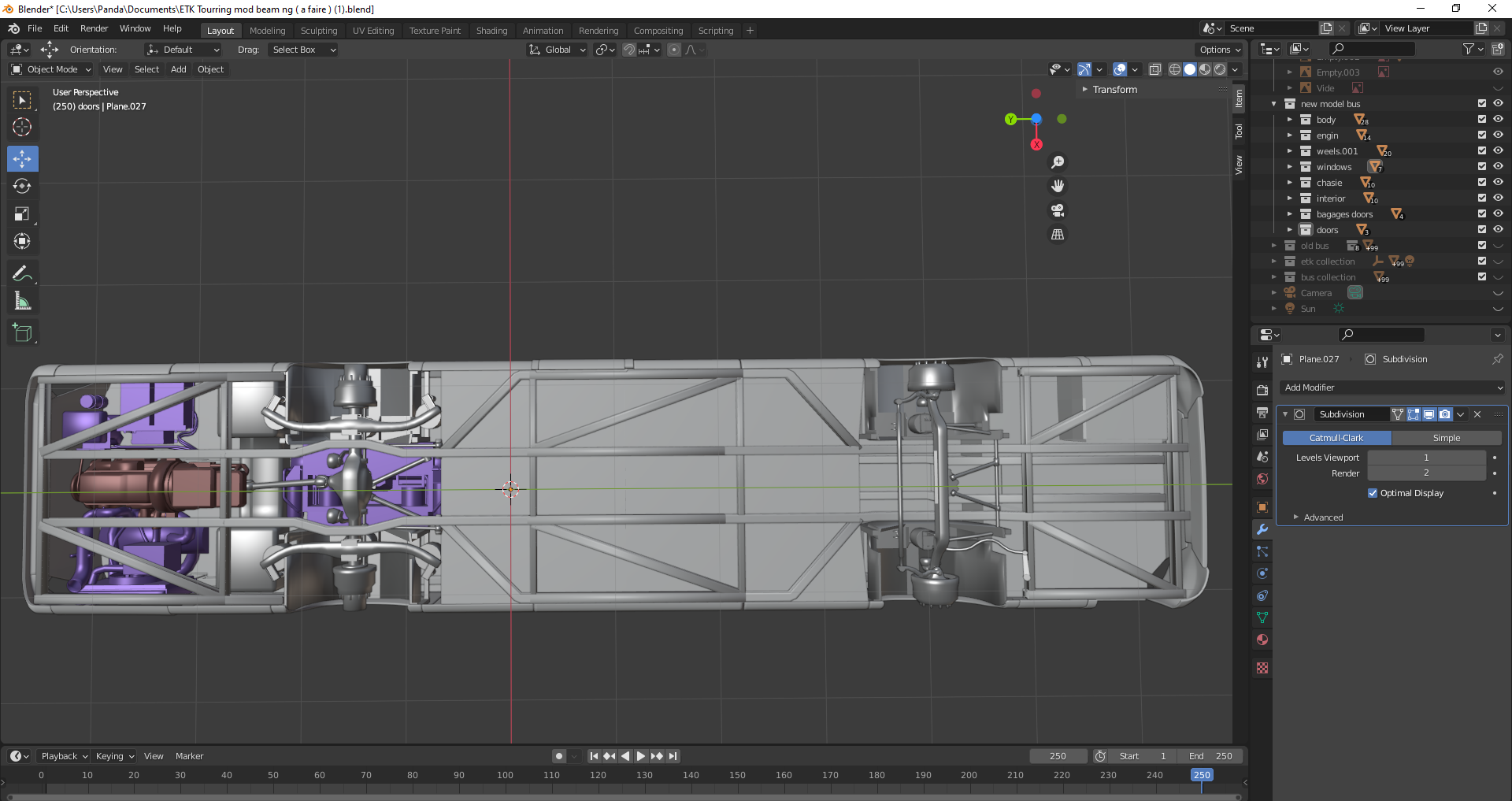Click the pan view hand icon
This screenshot has height=801, width=1512.
tap(1058, 186)
